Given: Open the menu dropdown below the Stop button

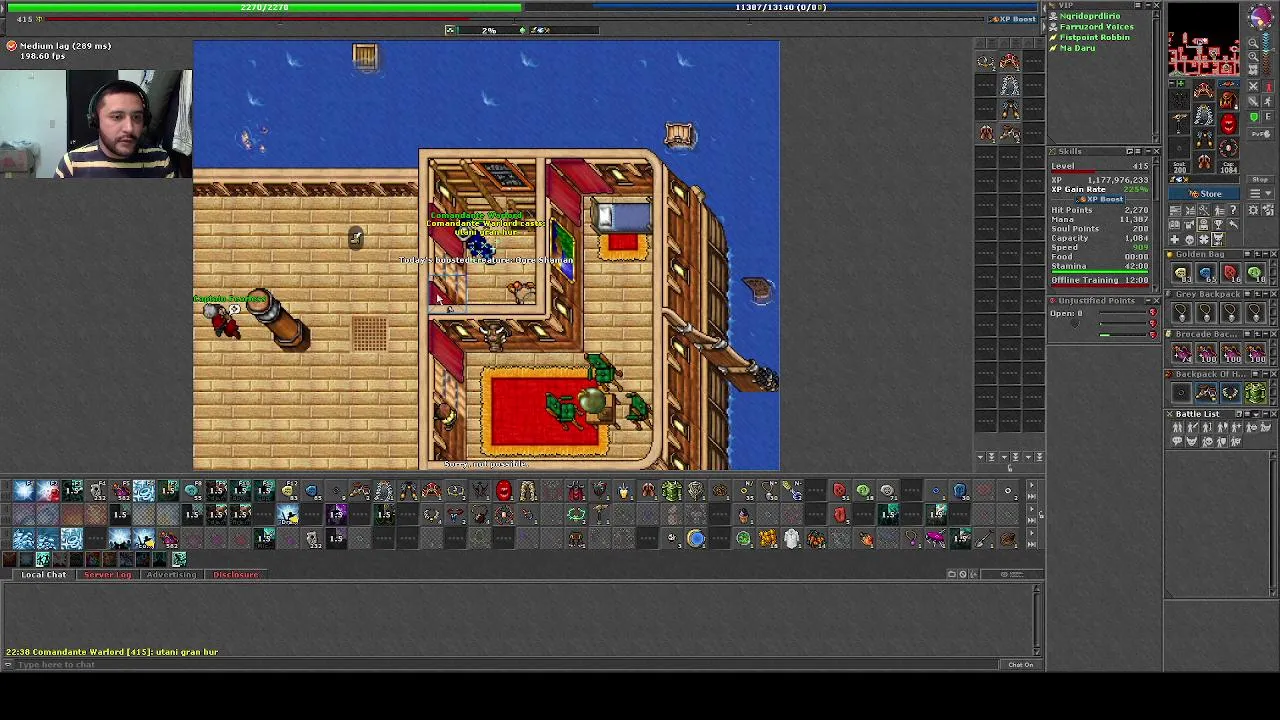Looking at the screenshot, I should tap(1260, 193).
